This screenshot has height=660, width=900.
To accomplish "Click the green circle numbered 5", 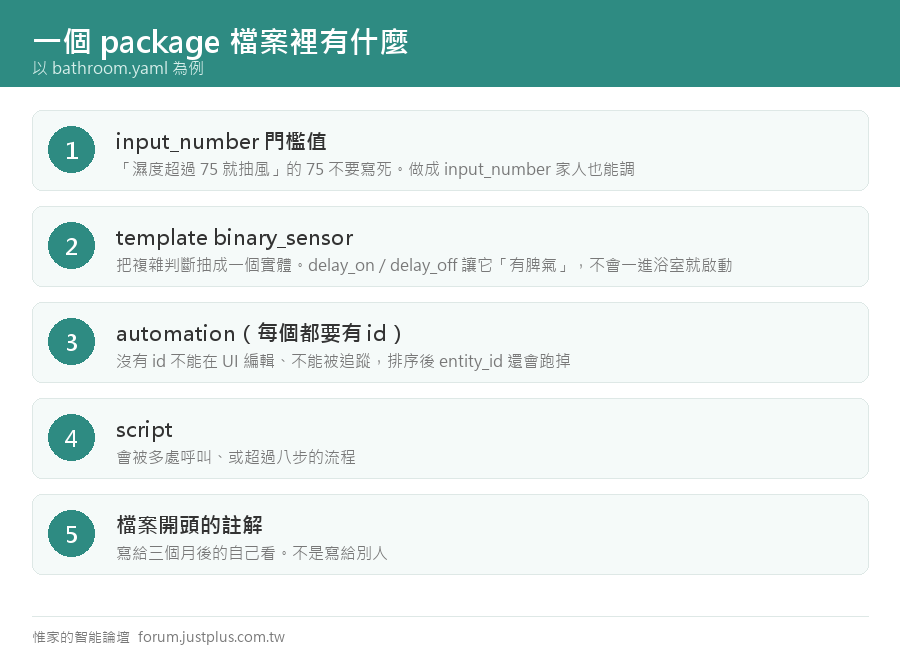I will click(x=72, y=534).
